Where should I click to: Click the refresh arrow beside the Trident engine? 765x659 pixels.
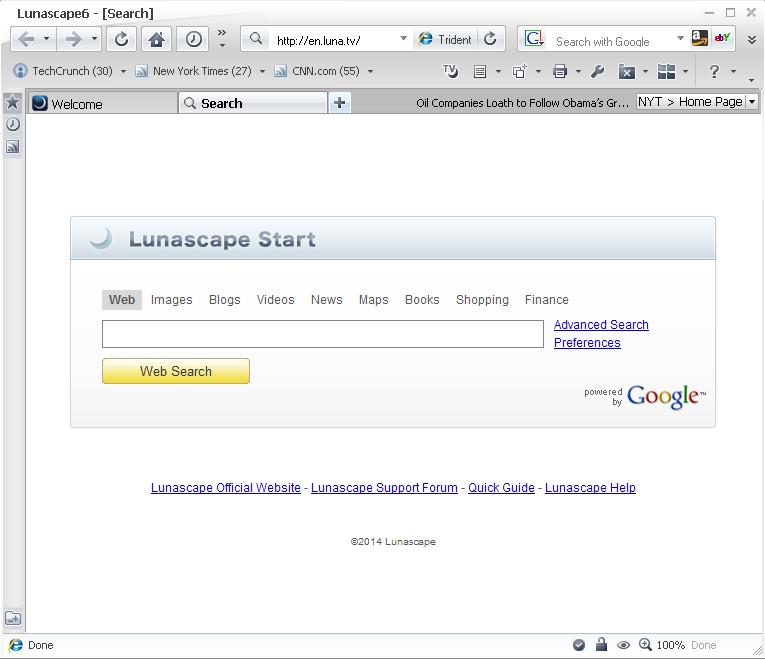pyautogui.click(x=490, y=39)
